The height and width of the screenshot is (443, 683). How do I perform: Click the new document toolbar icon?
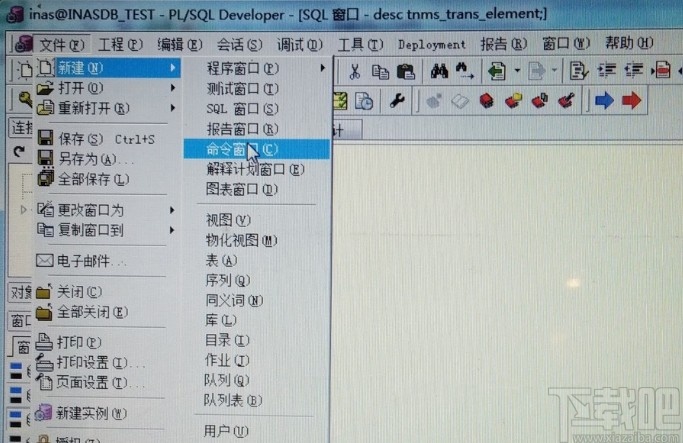[x=24, y=69]
